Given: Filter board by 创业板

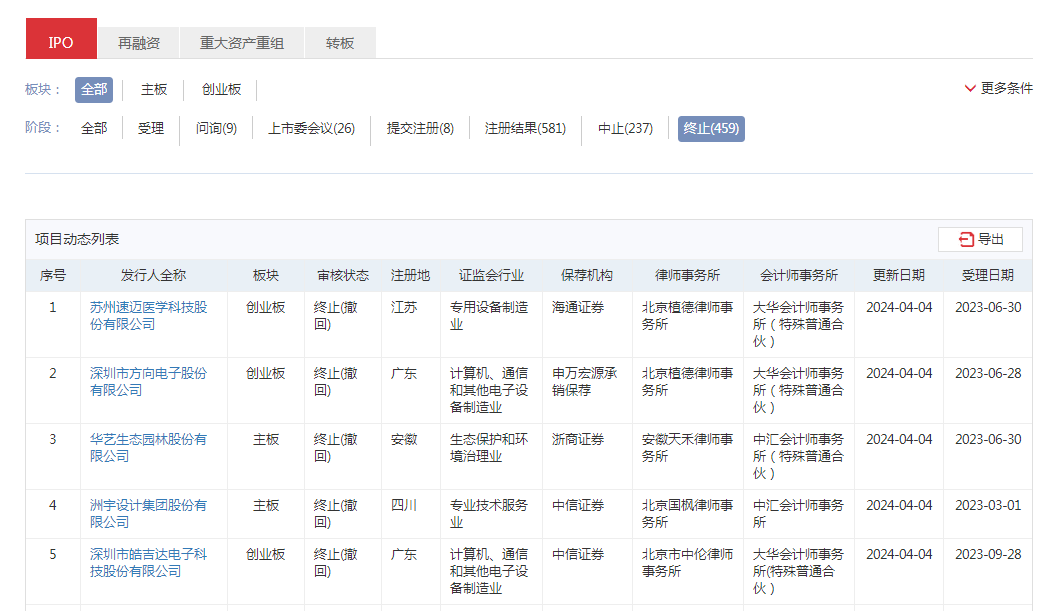Looking at the screenshot, I should tap(221, 90).
